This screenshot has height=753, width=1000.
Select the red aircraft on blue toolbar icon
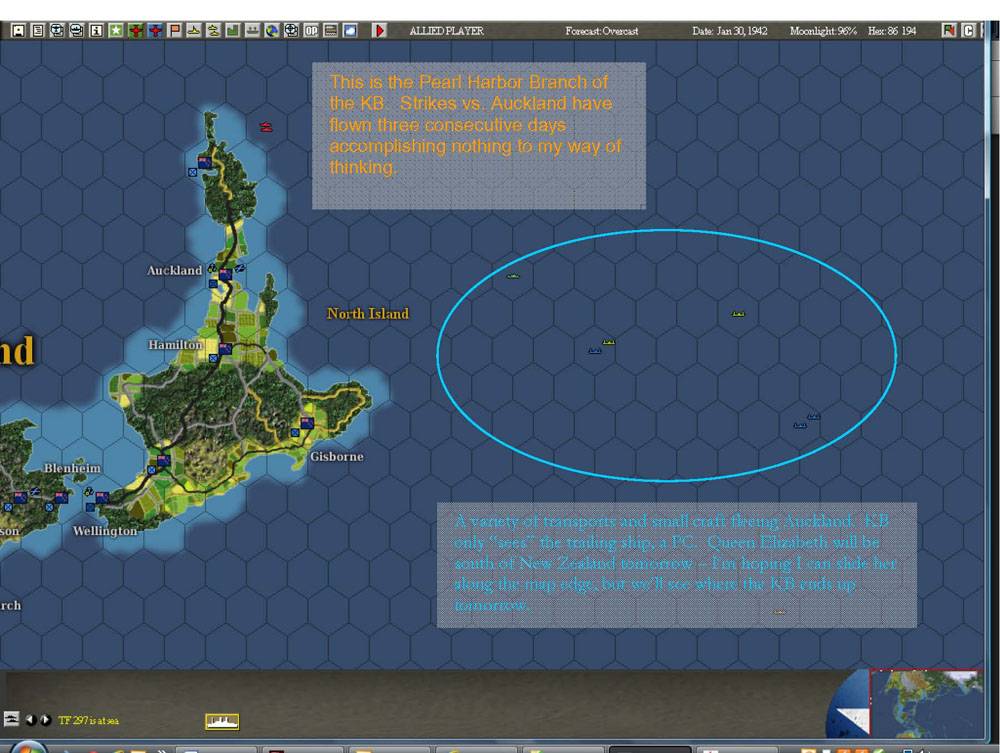click(155, 31)
